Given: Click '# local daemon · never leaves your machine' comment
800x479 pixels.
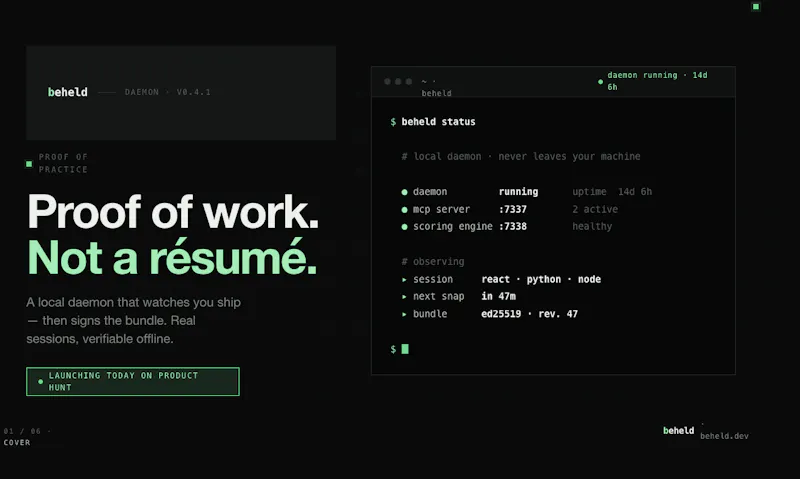Looking at the screenshot, I should [x=521, y=157].
